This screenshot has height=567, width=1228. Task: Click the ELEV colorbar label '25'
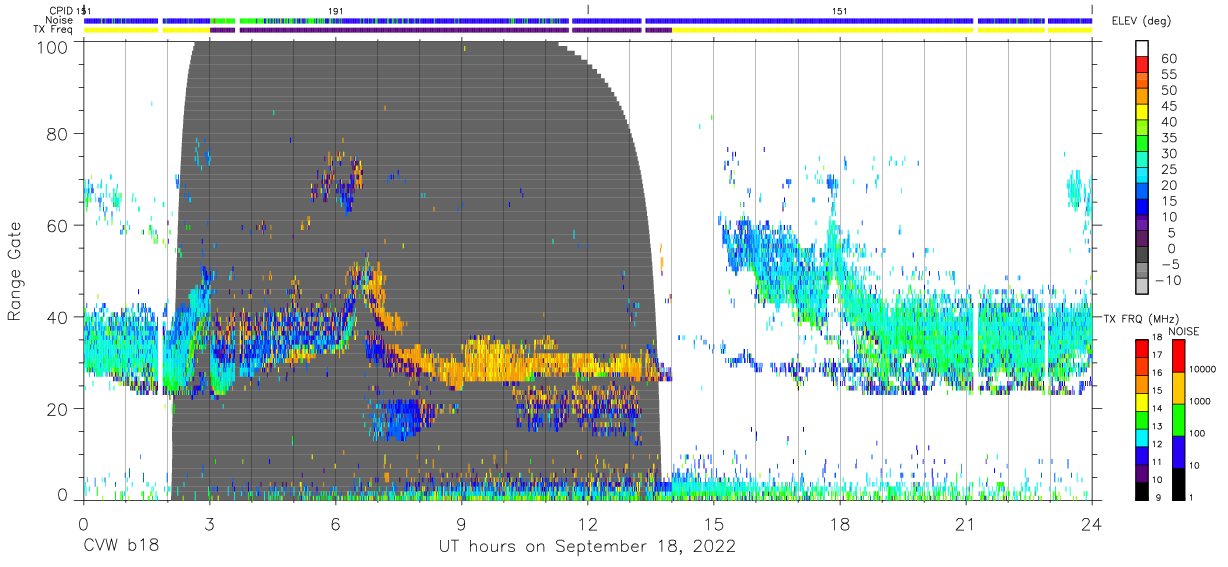tap(1167, 169)
